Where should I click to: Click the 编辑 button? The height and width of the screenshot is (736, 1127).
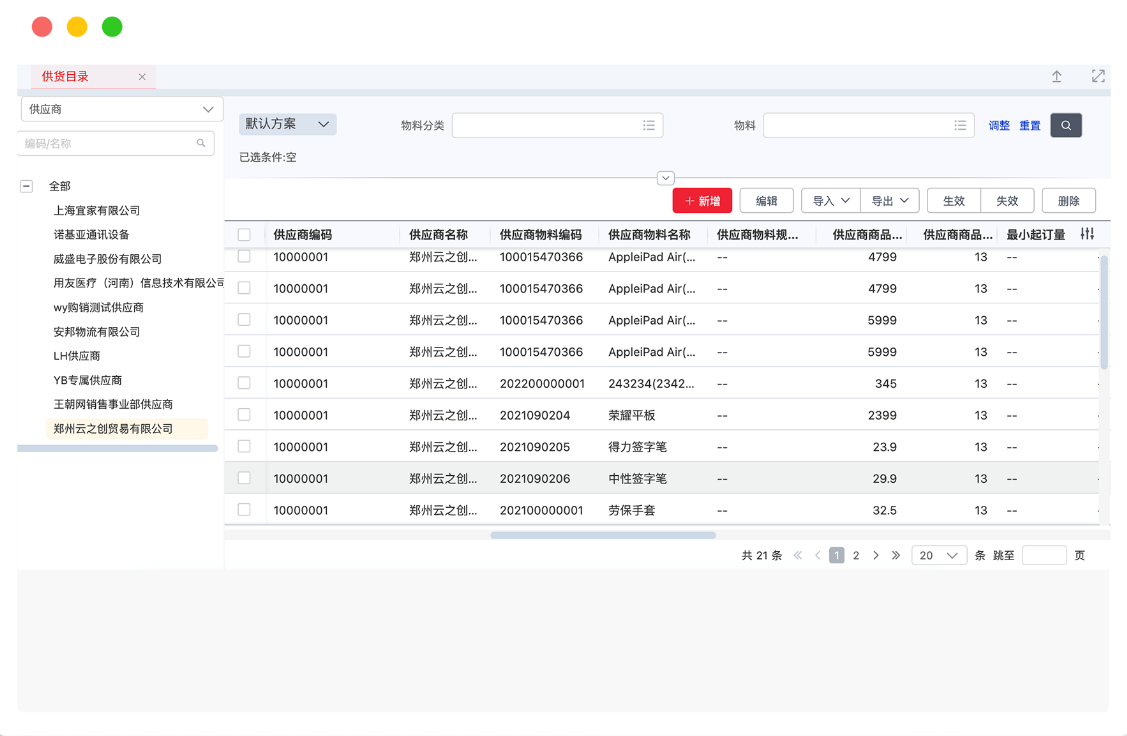766,201
